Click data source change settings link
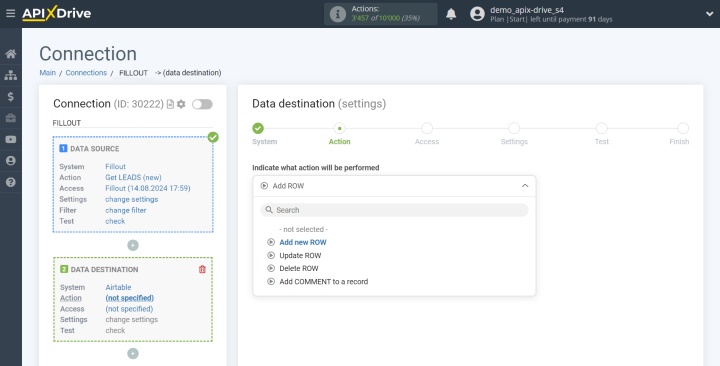The height and width of the screenshot is (366, 720). [x=132, y=199]
